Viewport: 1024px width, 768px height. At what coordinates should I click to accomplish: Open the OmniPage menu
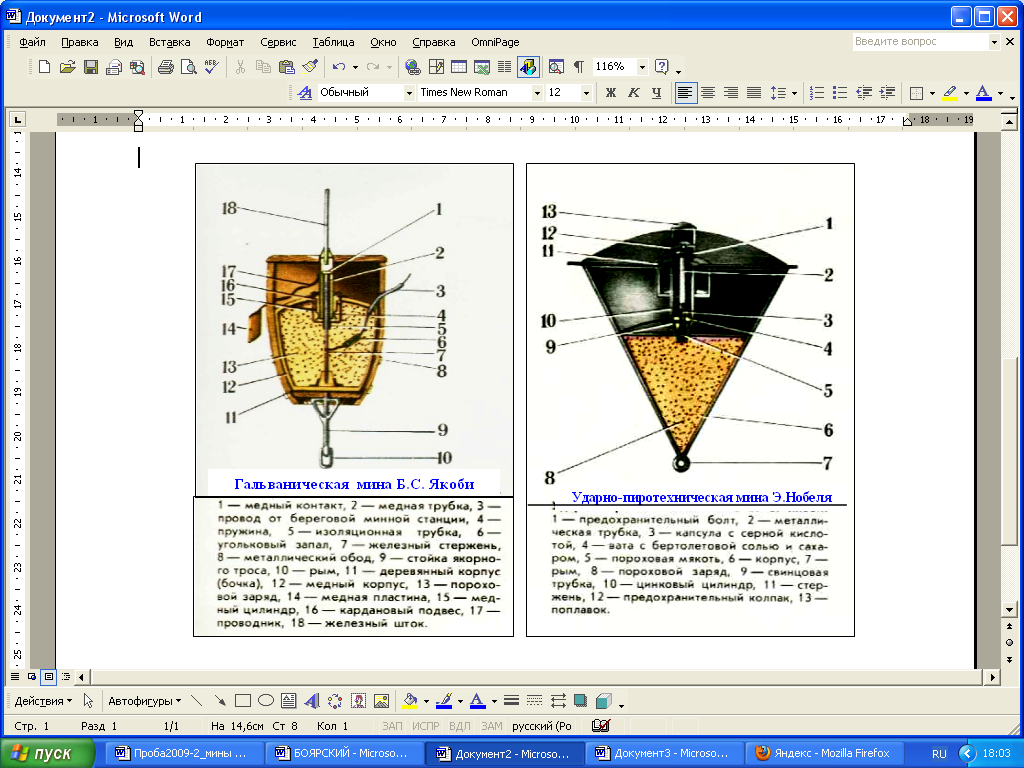click(x=495, y=42)
